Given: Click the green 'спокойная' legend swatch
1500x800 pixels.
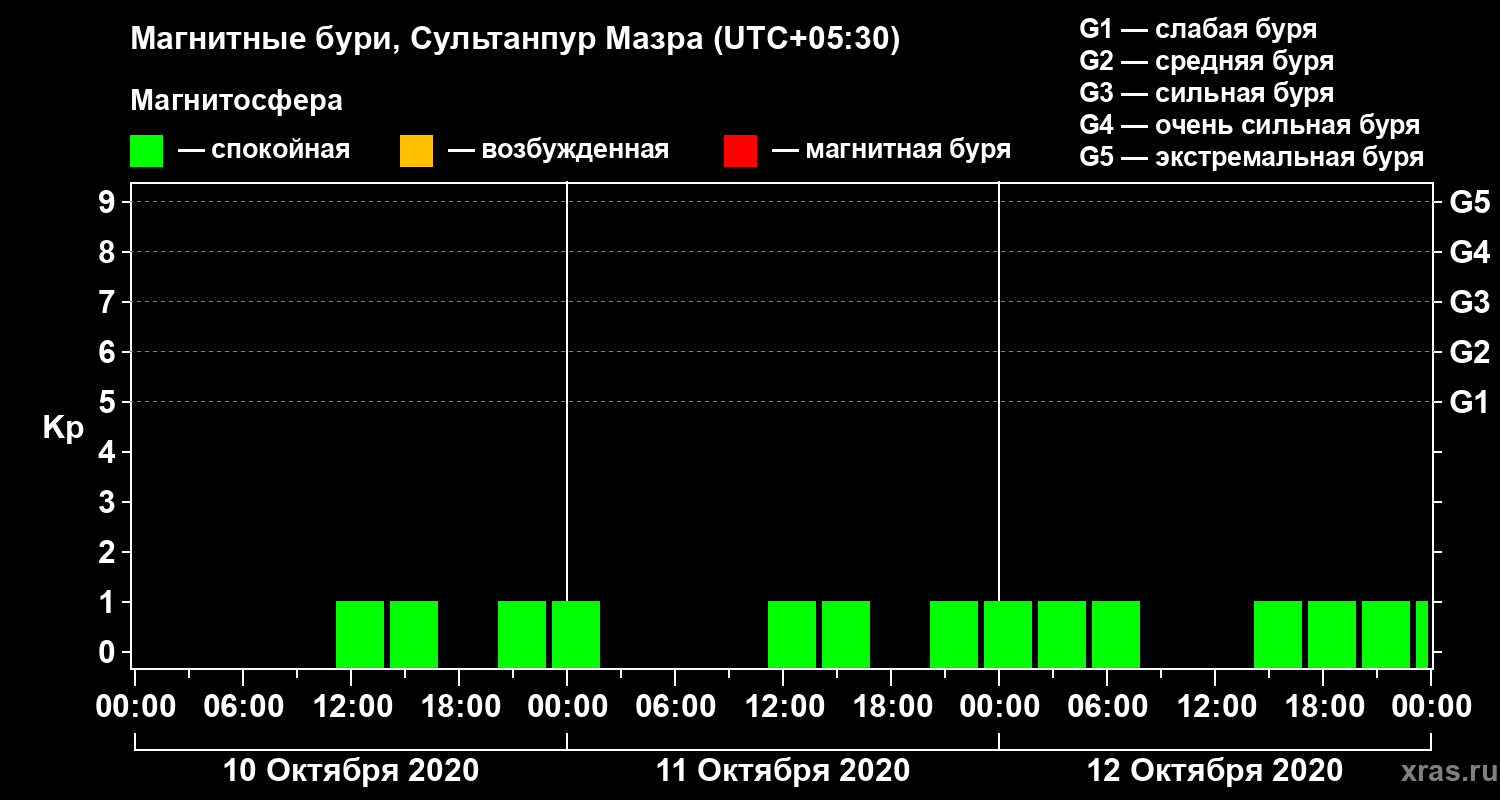Looking at the screenshot, I should pyautogui.click(x=146, y=151).
